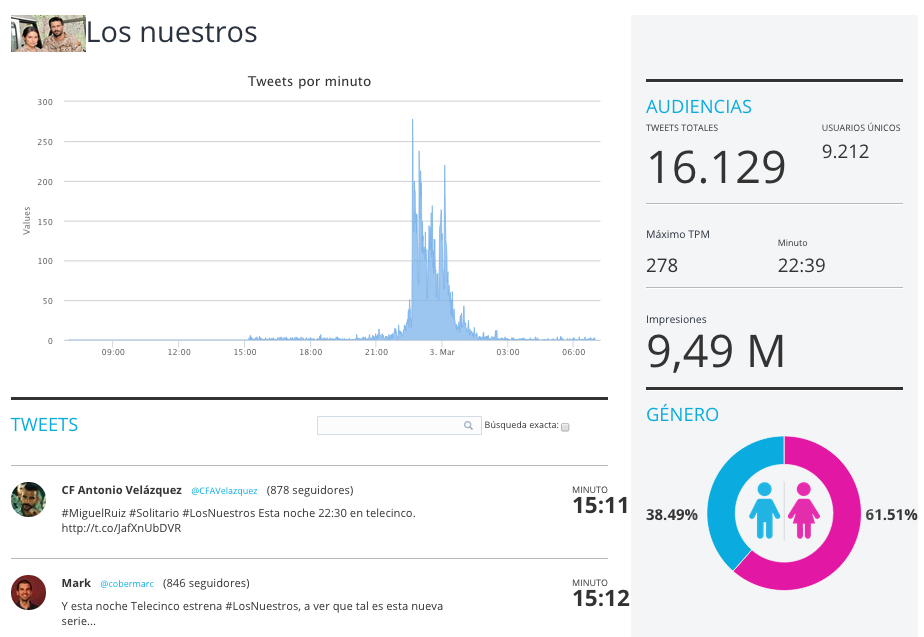Click the 3. Mar label on chart axis

[x=442, y=352]
